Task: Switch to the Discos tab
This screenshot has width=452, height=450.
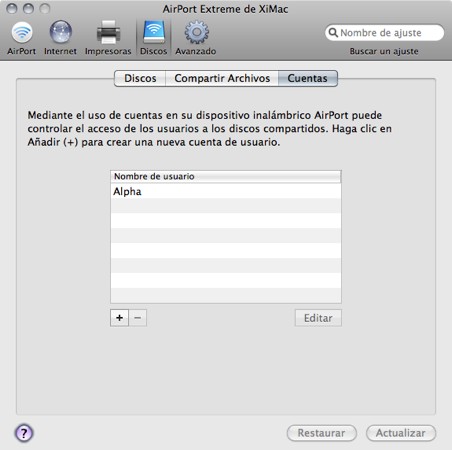Action: click(140, 78)
